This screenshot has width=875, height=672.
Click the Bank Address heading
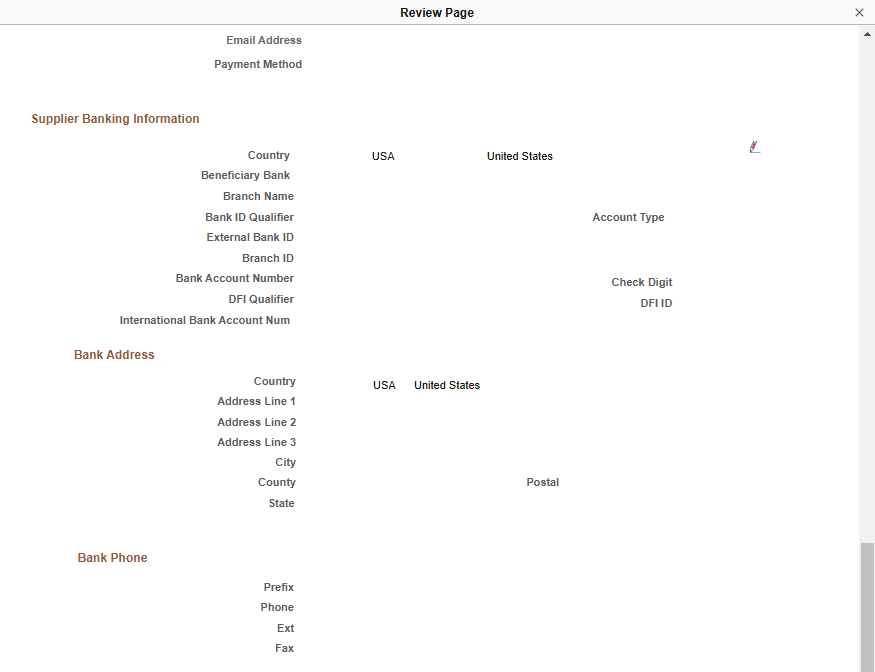(x=114, y=355)
